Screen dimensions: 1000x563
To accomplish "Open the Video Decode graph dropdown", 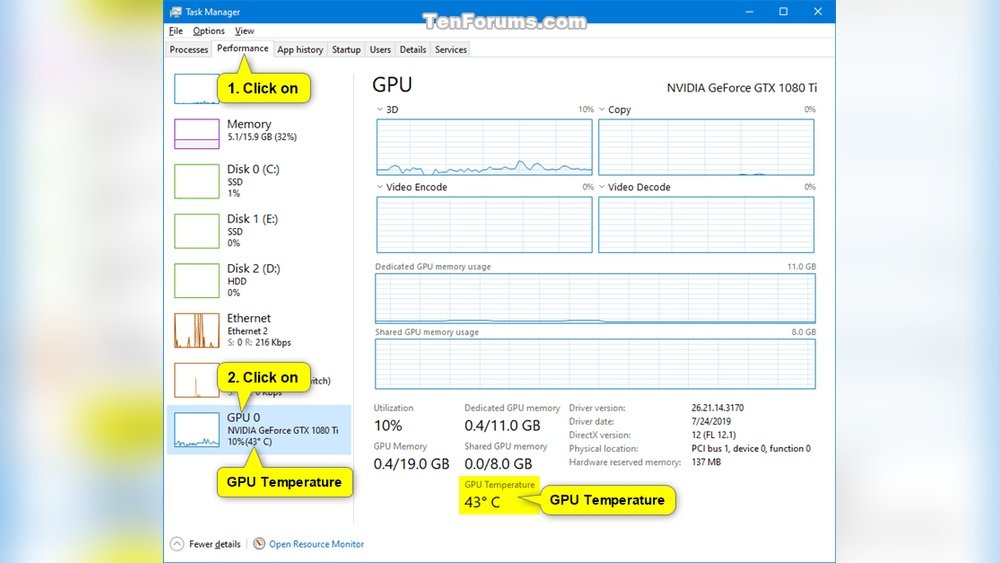I will pos(603,187).
